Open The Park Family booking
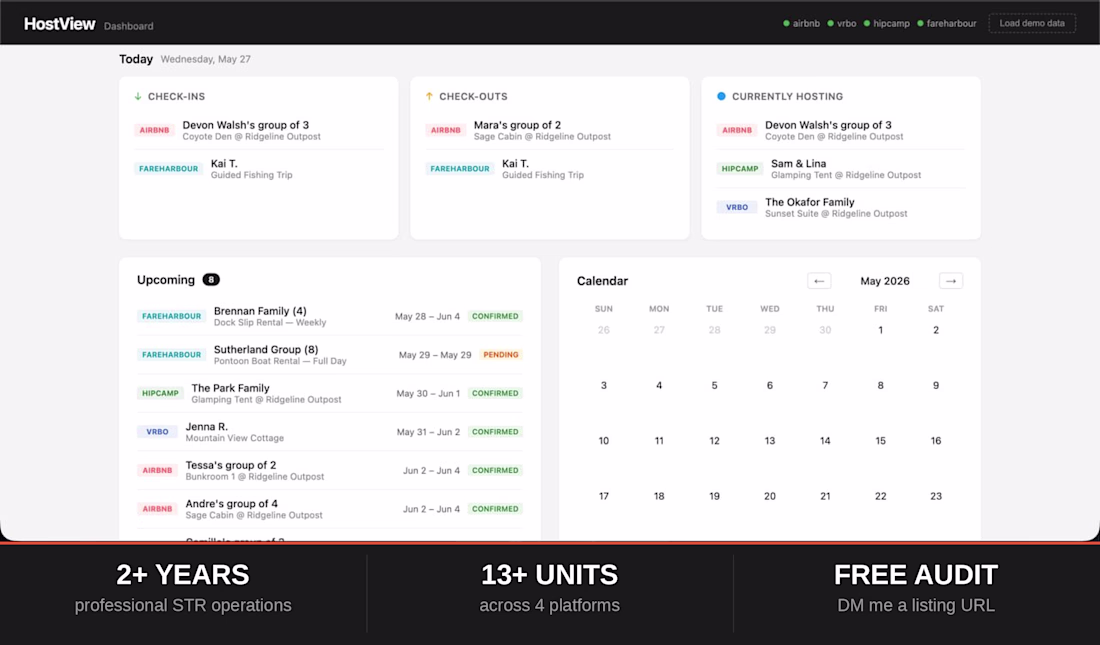The height and width of the screenshot is (645, 1100). [330, 393]
